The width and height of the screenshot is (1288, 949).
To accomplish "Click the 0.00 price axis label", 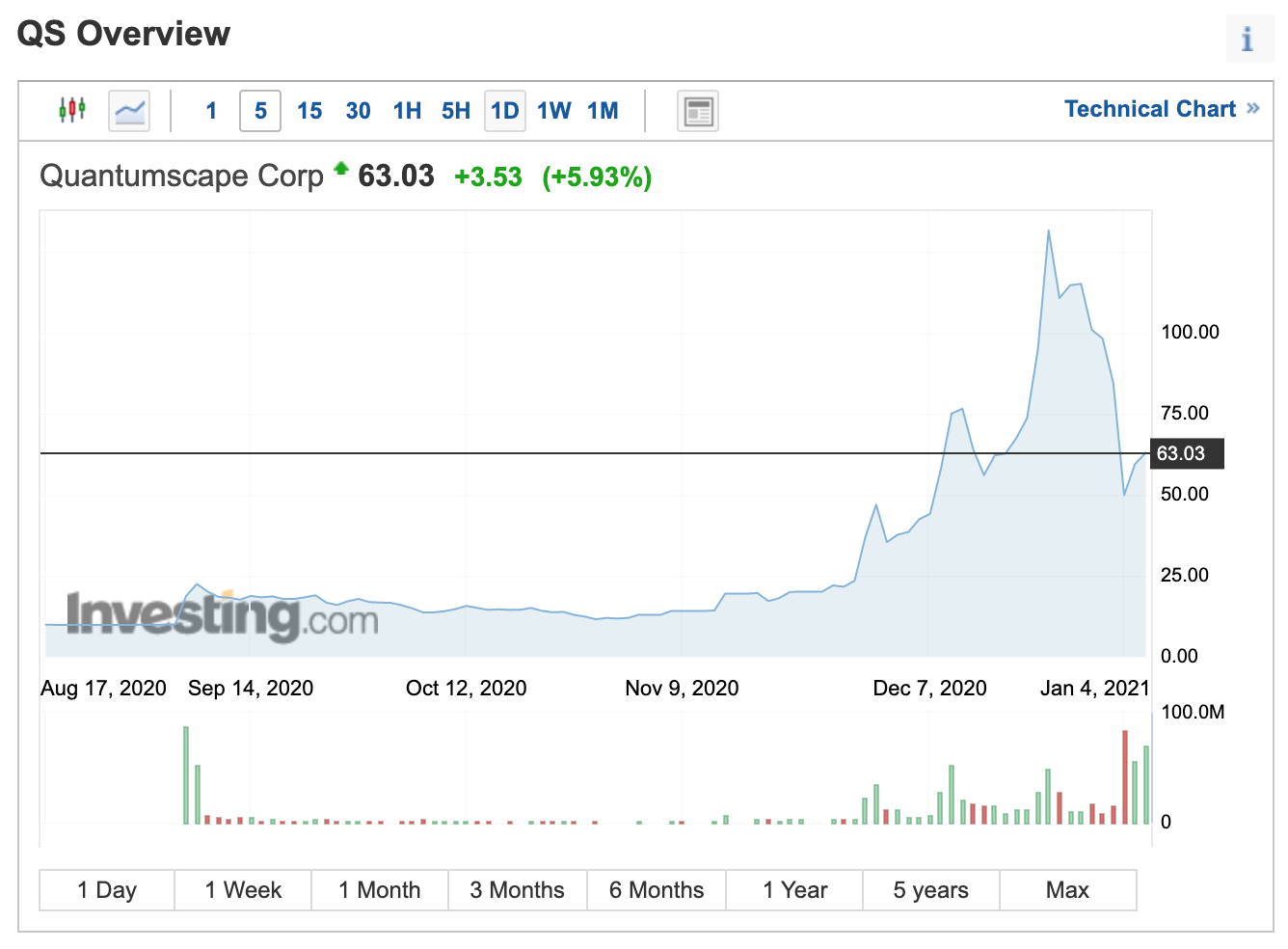I will pos(1180,657).
